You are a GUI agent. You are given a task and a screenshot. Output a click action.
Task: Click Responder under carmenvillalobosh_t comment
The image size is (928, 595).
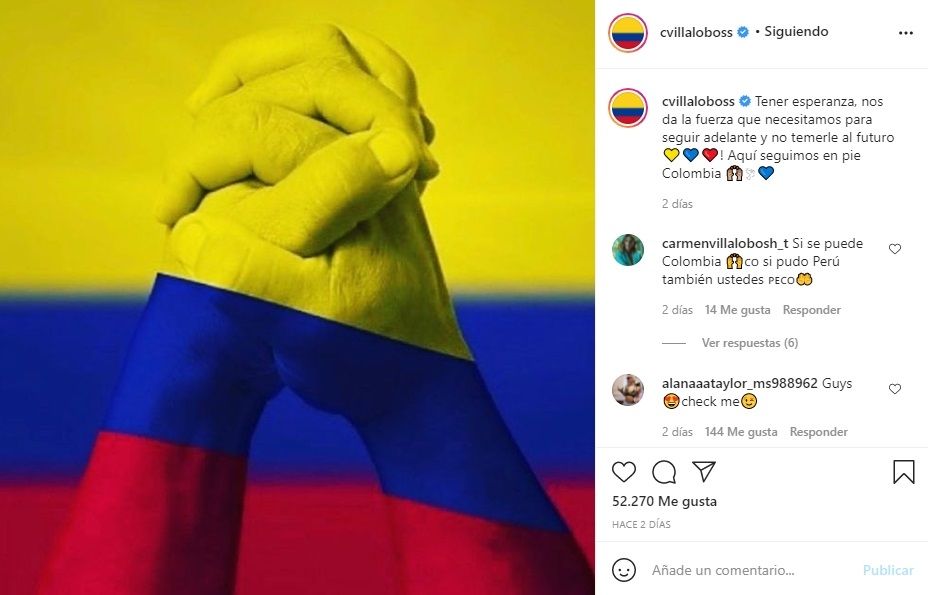click(x=811, y=310)
